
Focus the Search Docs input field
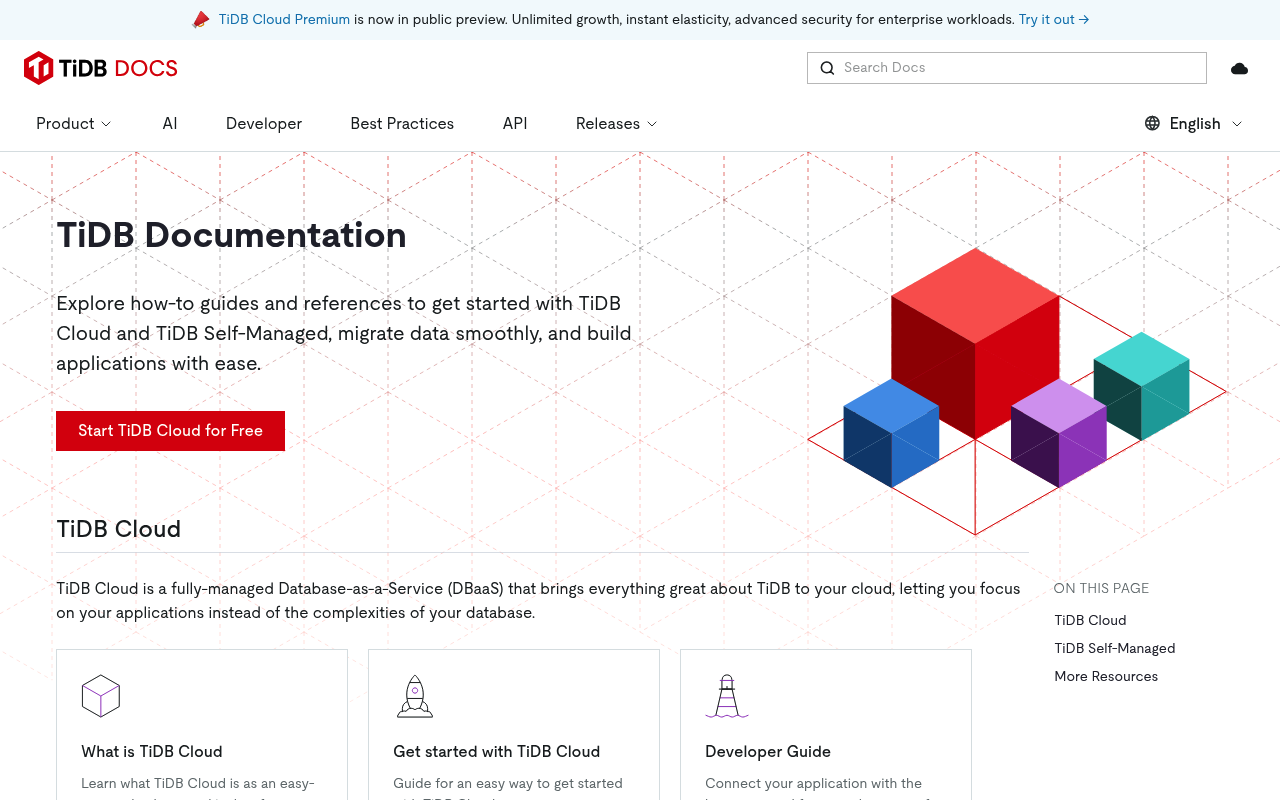[x=1007, y=68]
